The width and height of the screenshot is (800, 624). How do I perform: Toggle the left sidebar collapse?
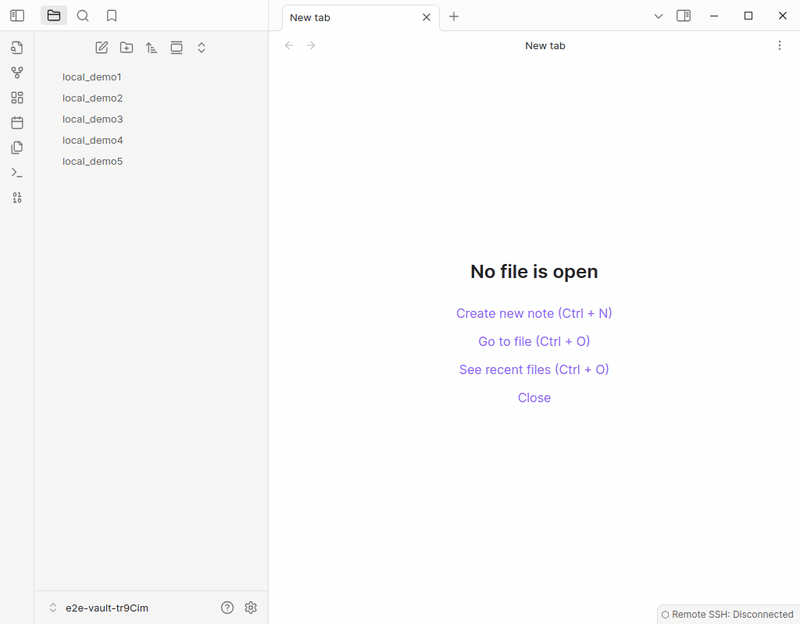(17, 16)
